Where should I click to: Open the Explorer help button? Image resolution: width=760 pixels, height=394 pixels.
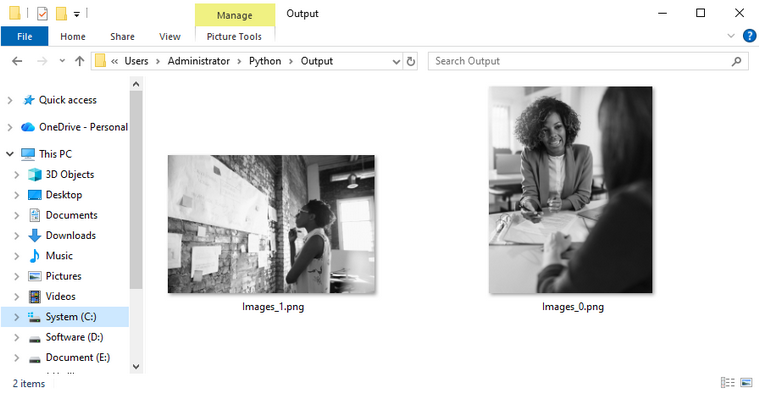pos(749,36)
